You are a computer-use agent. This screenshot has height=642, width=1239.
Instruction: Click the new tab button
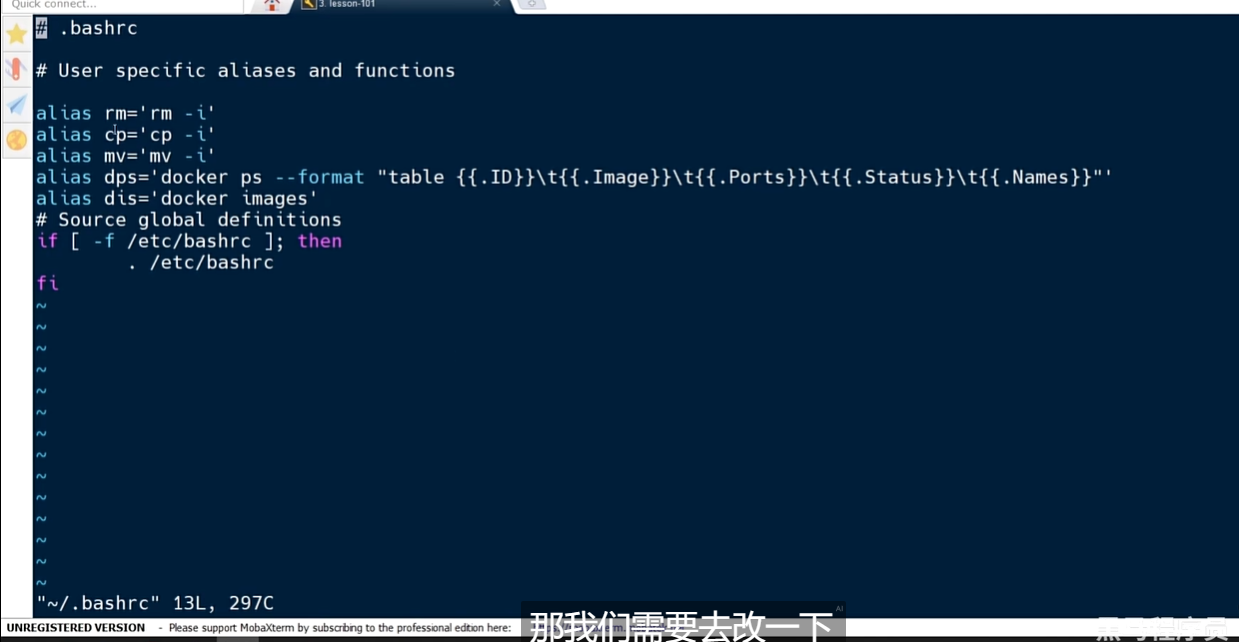531,5
